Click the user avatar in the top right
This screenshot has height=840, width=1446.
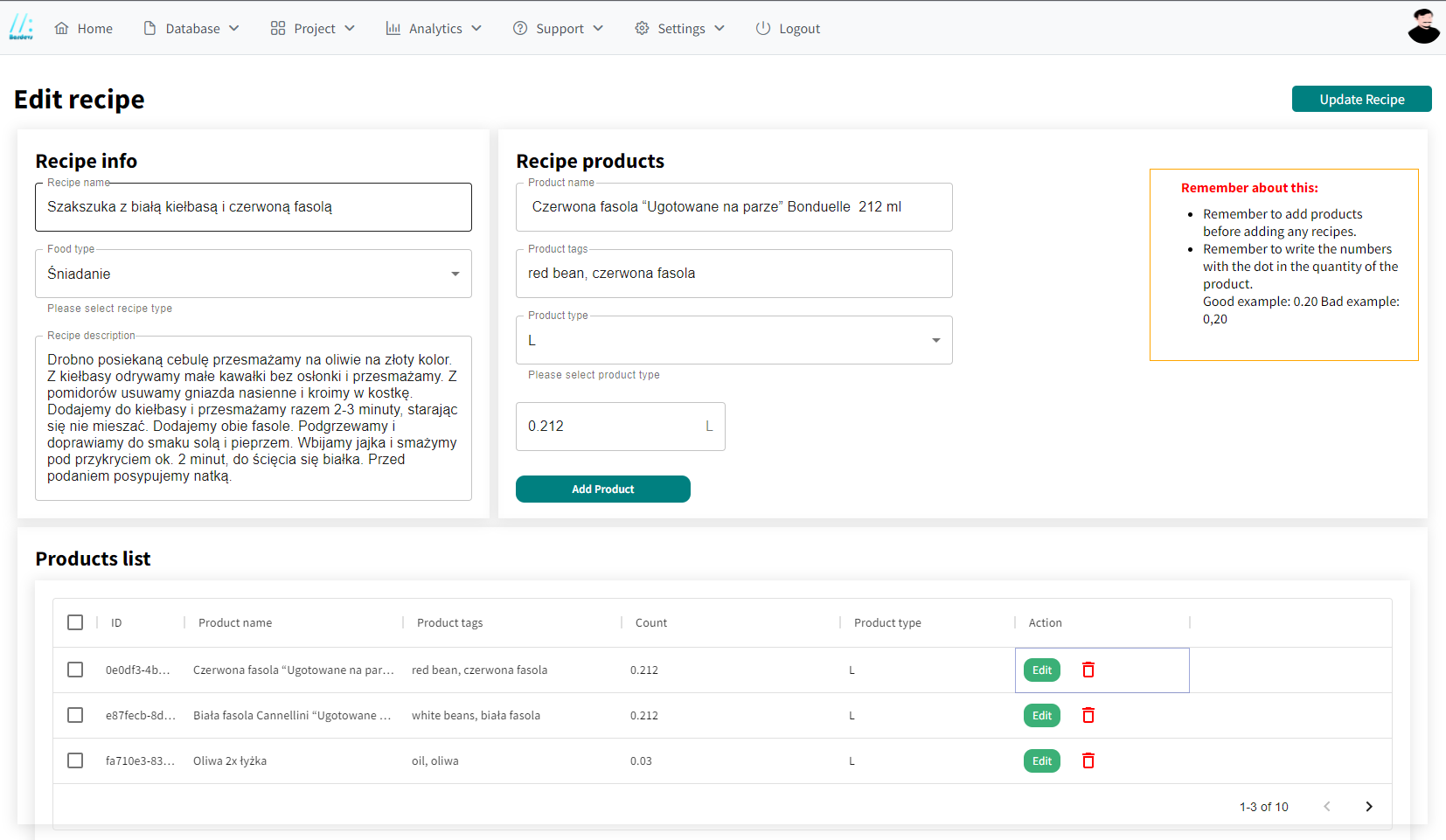(x=1423, y=27)
